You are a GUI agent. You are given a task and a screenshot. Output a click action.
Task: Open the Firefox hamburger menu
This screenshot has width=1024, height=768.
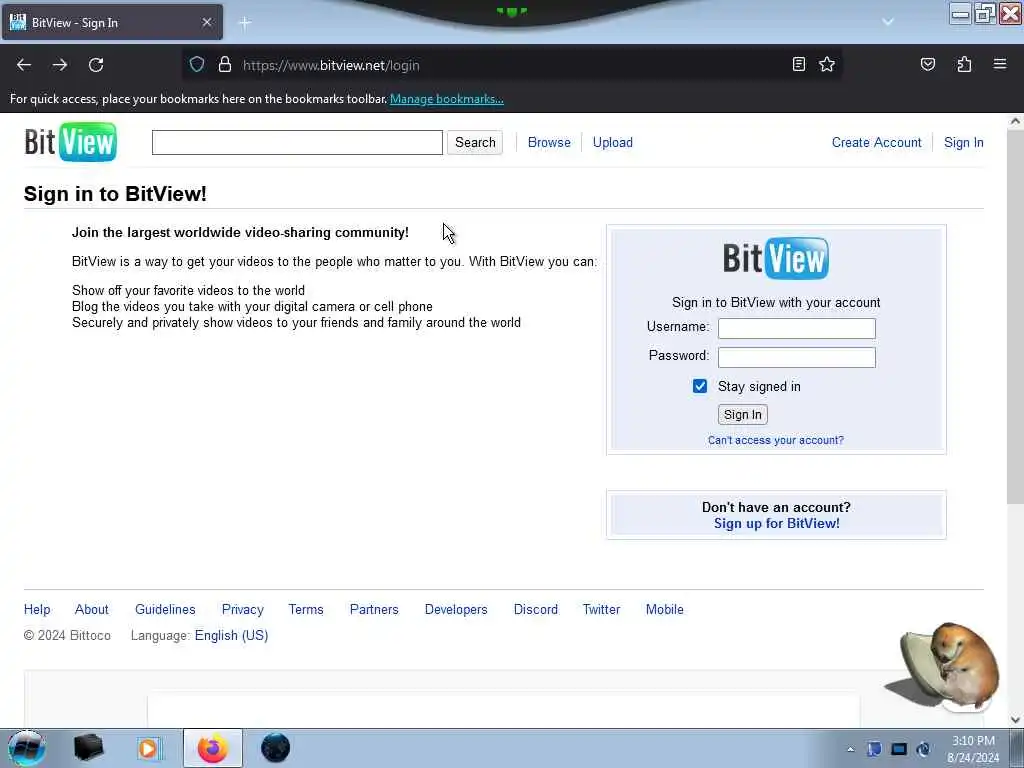point(1000,64)
